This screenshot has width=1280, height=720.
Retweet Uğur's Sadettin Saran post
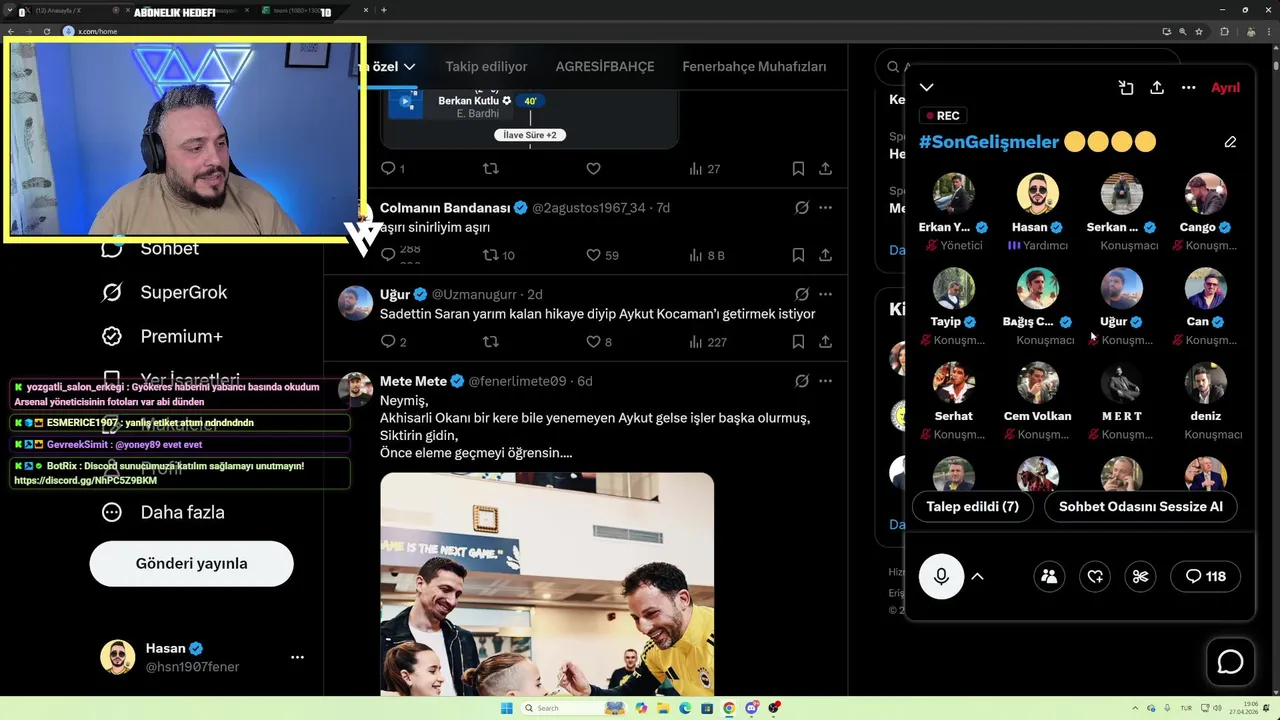[x=490, y=342]
